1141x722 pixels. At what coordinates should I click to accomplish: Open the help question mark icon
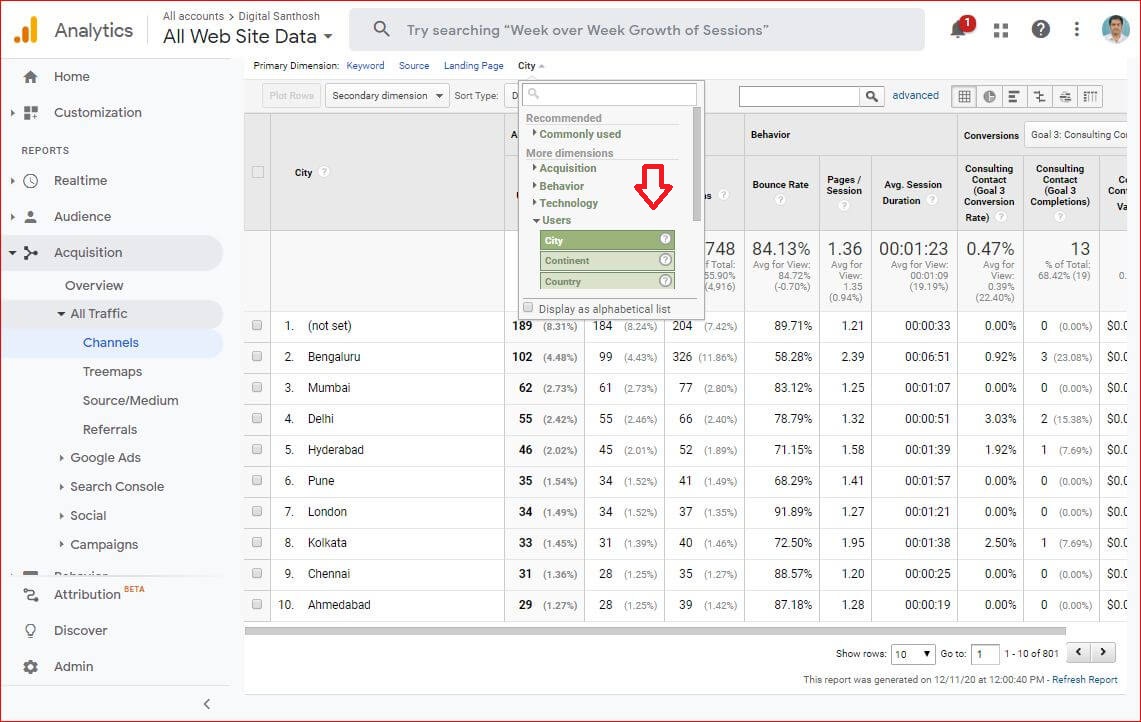pyautogui.click(x=1040, y=30)
